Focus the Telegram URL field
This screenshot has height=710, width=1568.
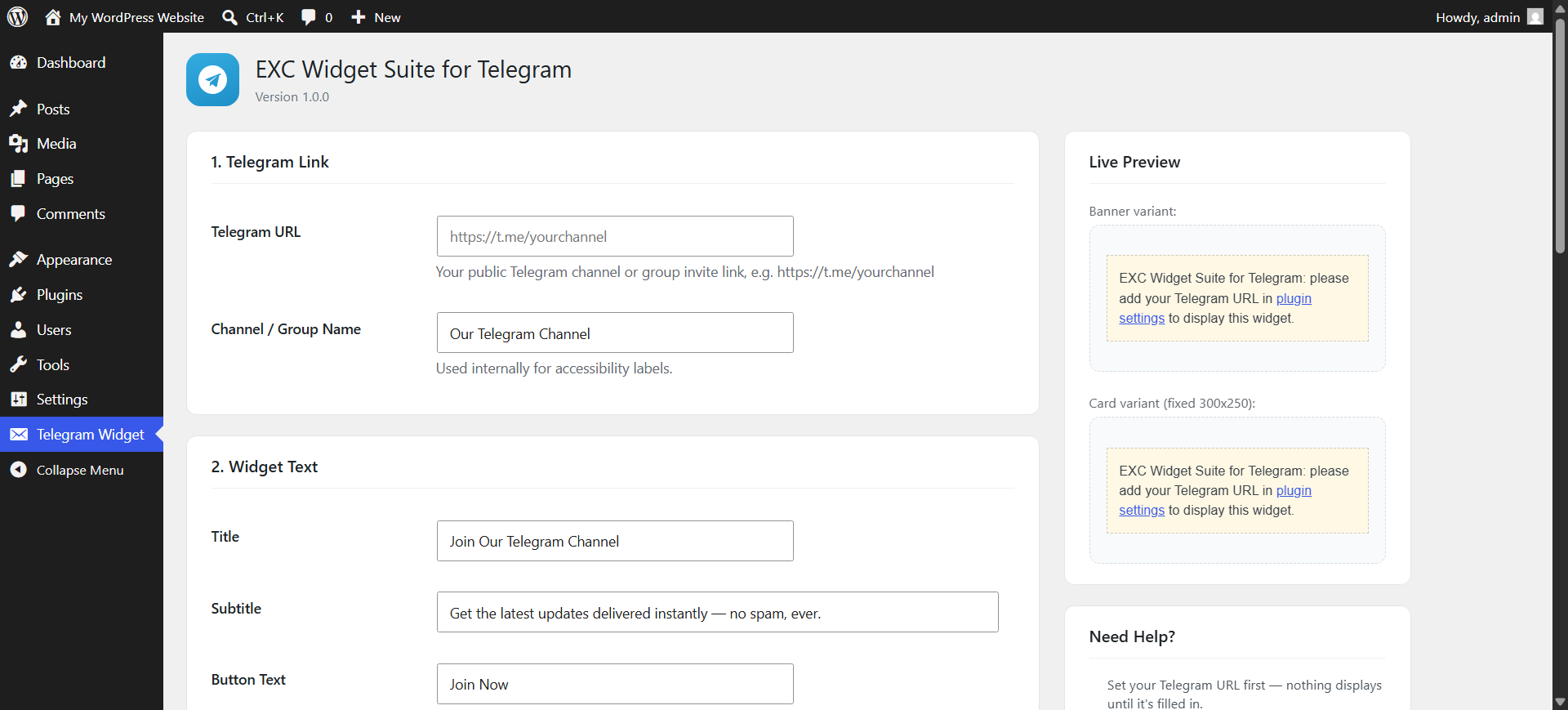coord(615,236)
